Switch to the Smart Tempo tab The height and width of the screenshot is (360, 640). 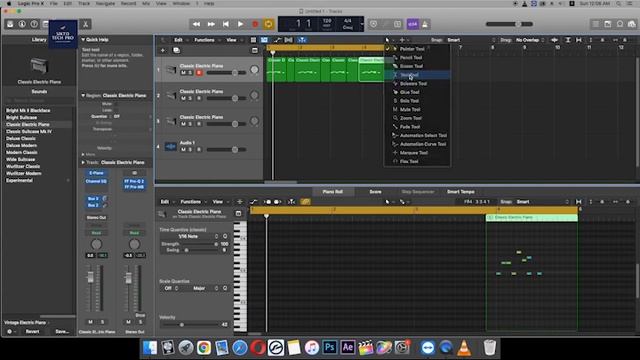[x=460, y=192]
